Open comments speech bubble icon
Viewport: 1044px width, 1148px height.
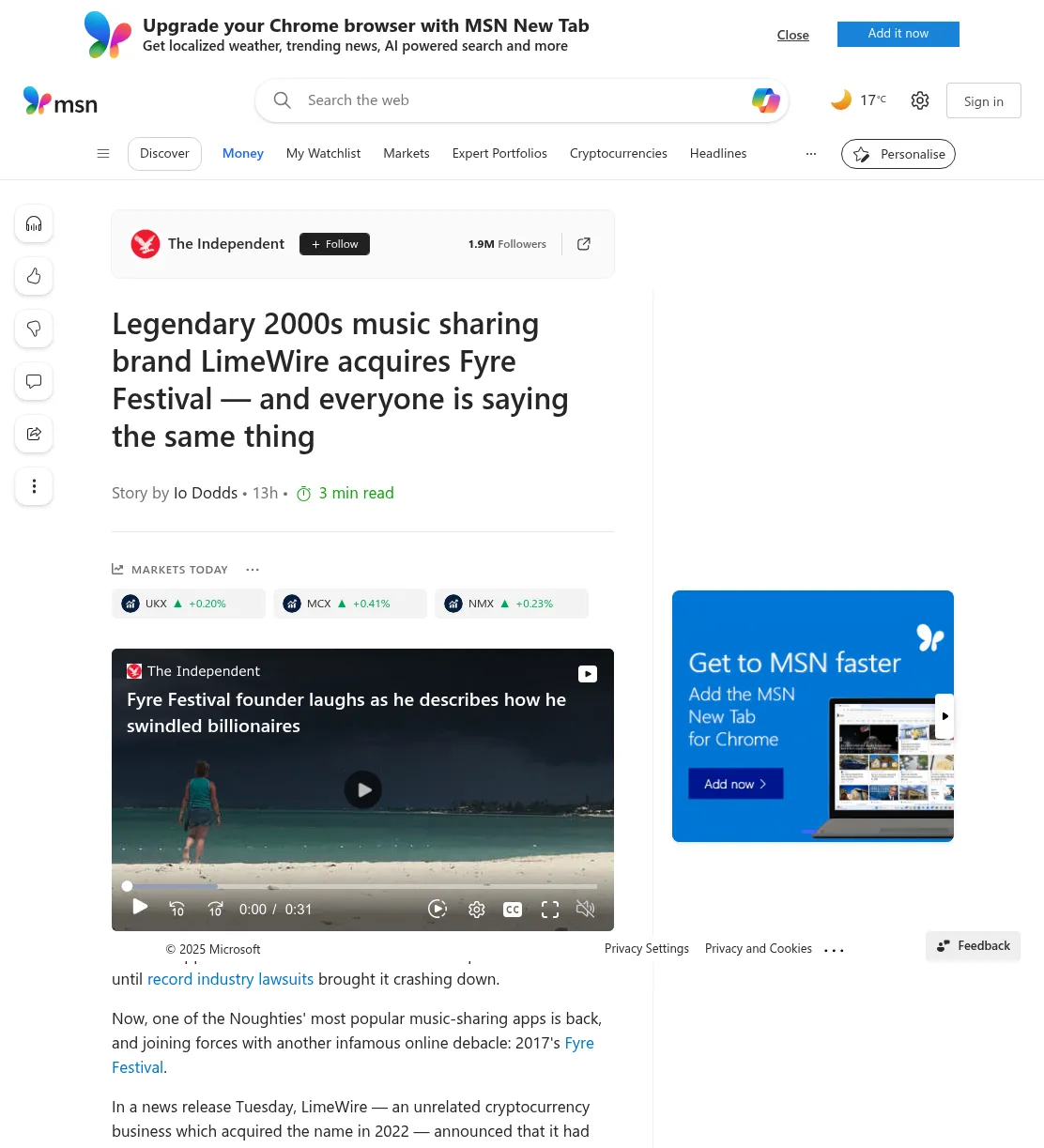(34, 381)
